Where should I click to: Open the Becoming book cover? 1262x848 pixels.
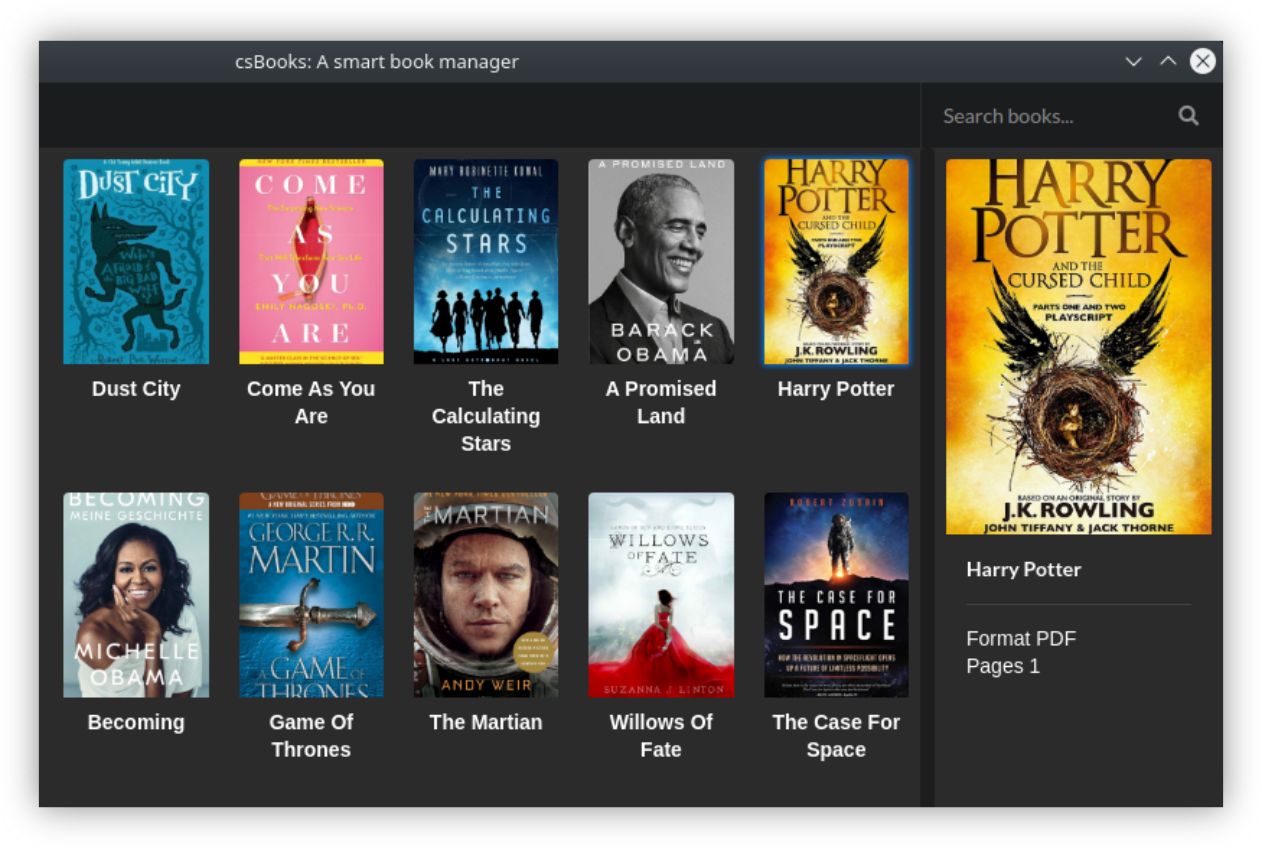tap(136, 593)
